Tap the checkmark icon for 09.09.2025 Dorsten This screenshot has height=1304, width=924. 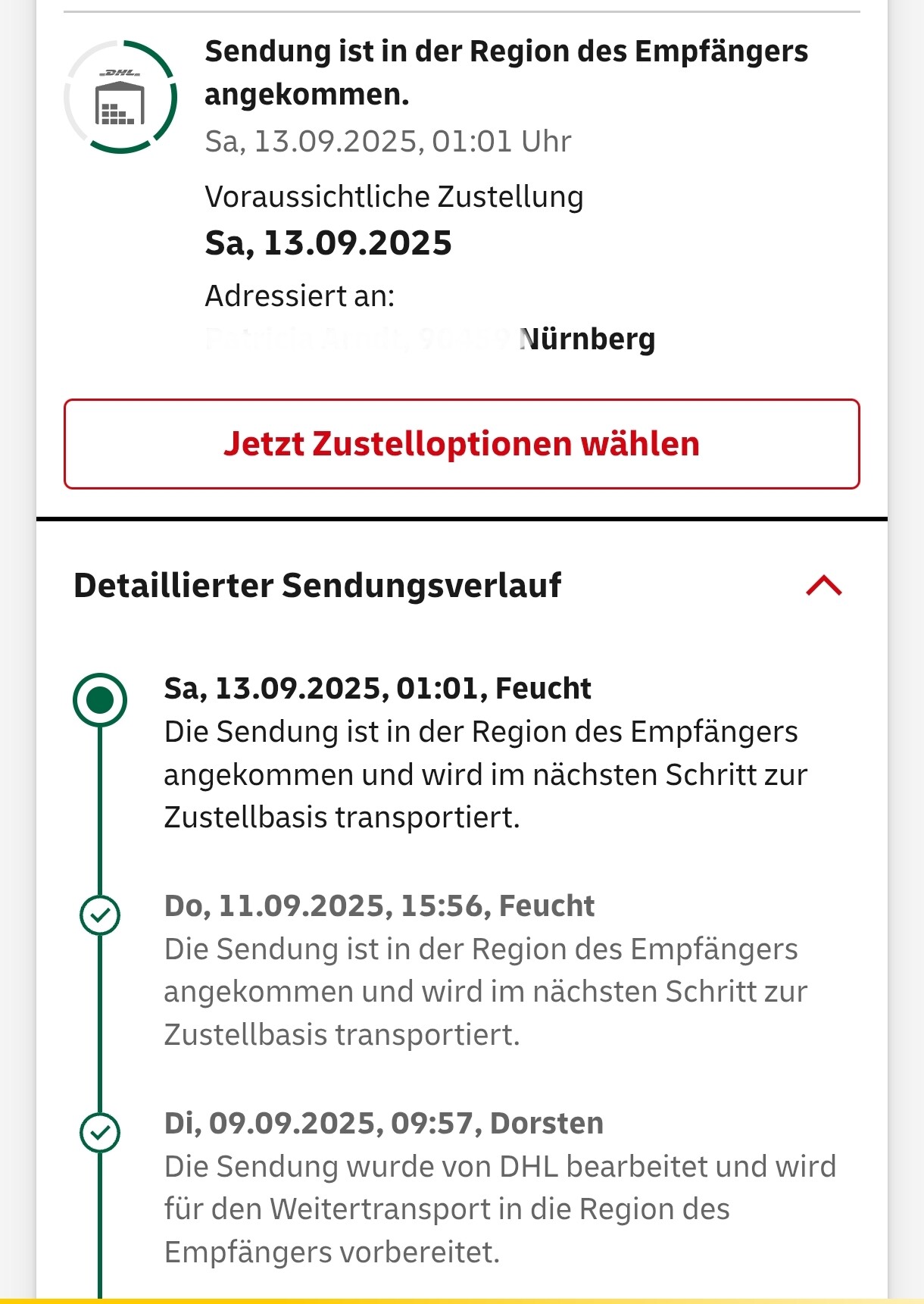[100, 1133]
